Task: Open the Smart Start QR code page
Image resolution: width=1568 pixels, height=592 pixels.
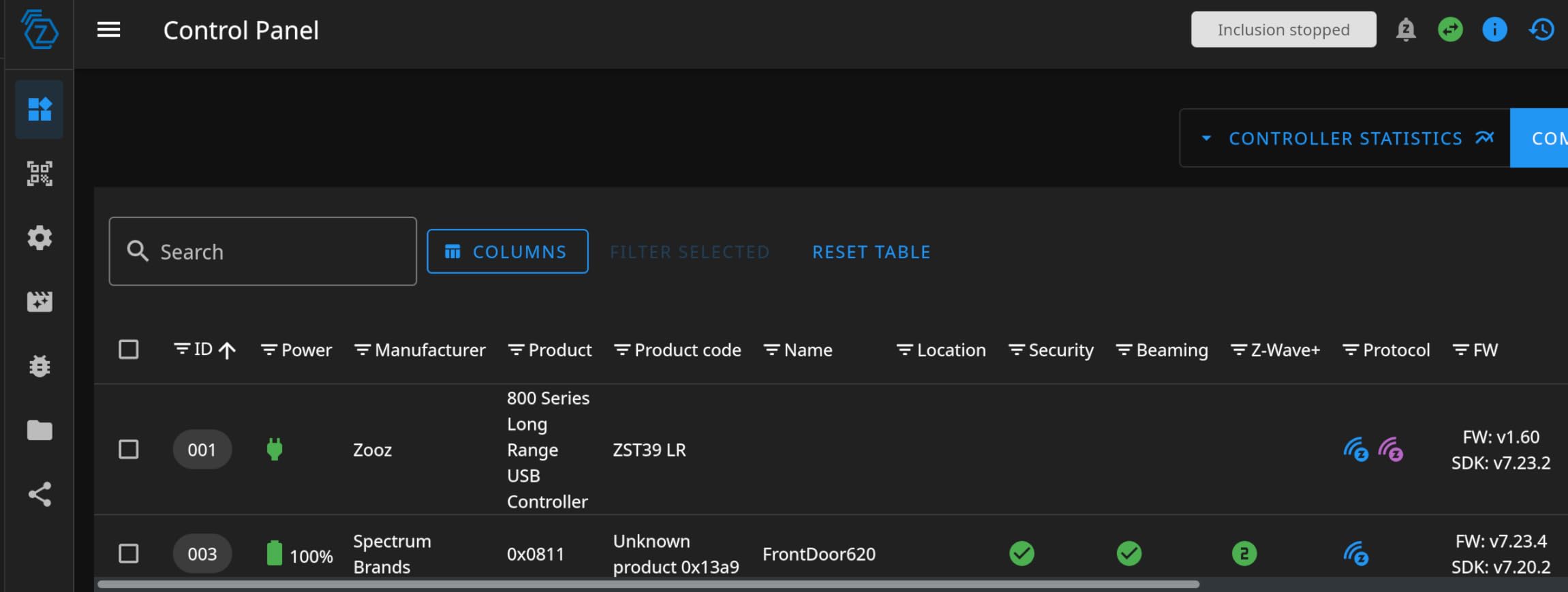Action: pyautogui.click(x=40, y=174)
